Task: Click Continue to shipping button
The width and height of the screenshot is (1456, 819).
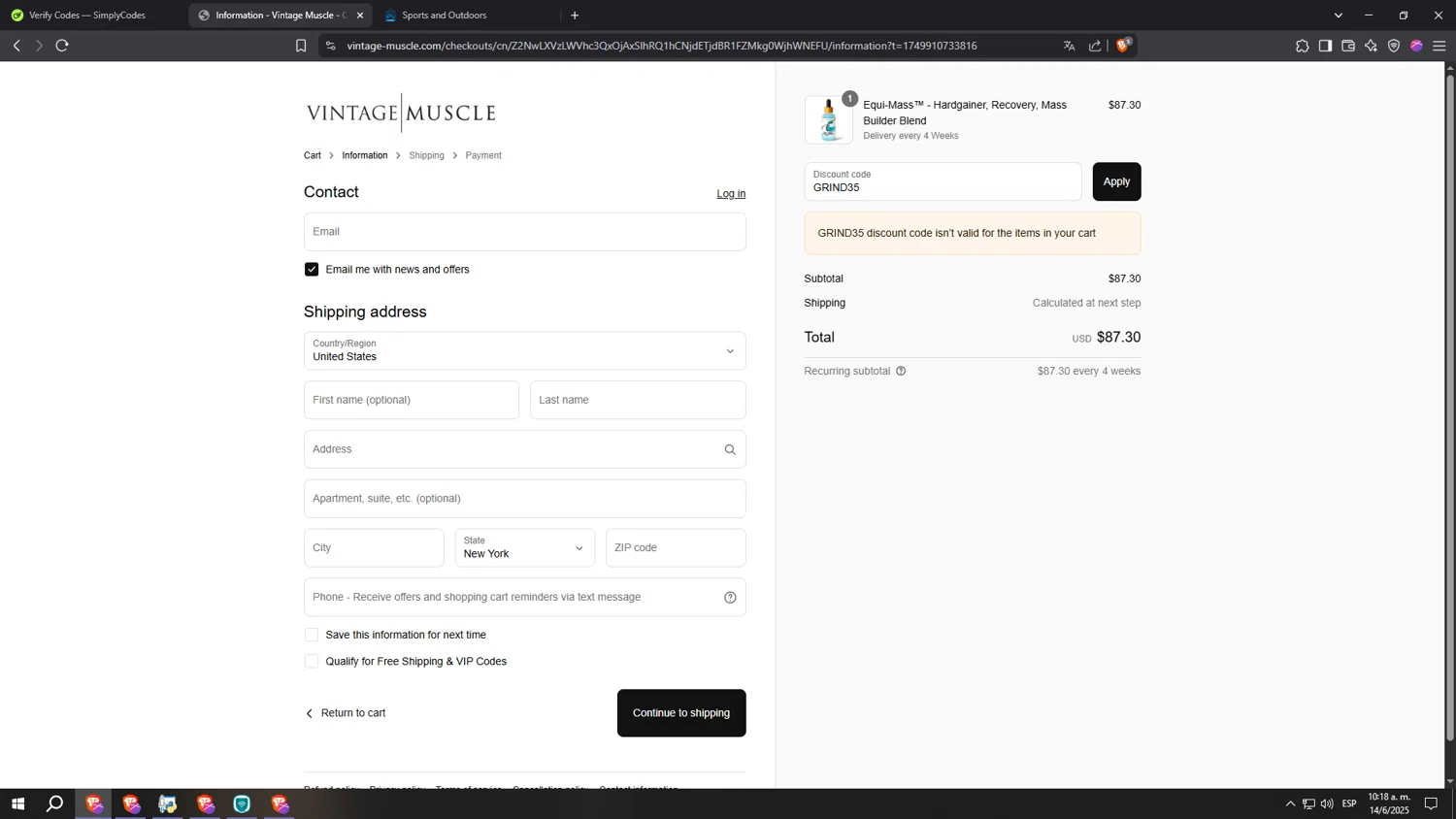Action: click(x=681, y=713)
